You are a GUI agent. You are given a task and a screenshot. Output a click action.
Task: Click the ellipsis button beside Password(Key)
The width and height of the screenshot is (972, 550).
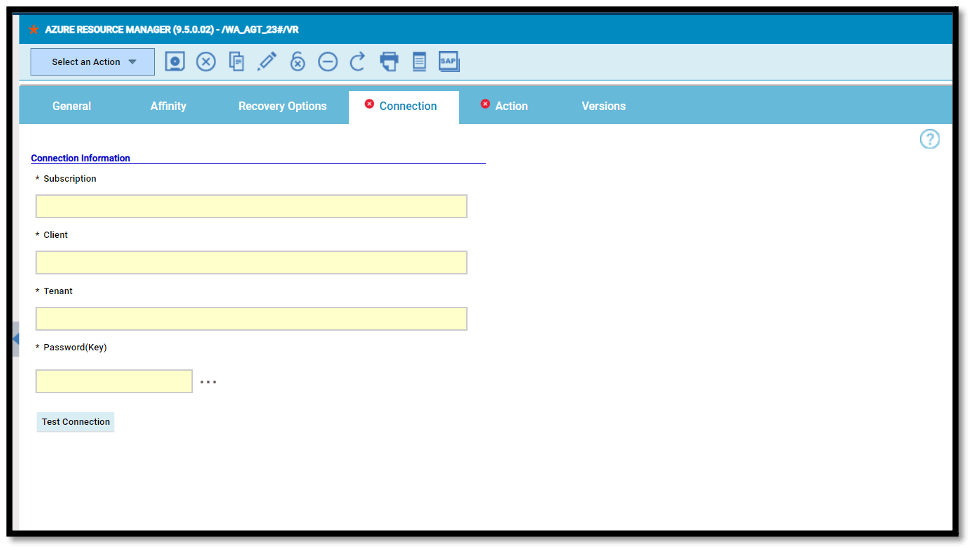[x=208, y=382]
